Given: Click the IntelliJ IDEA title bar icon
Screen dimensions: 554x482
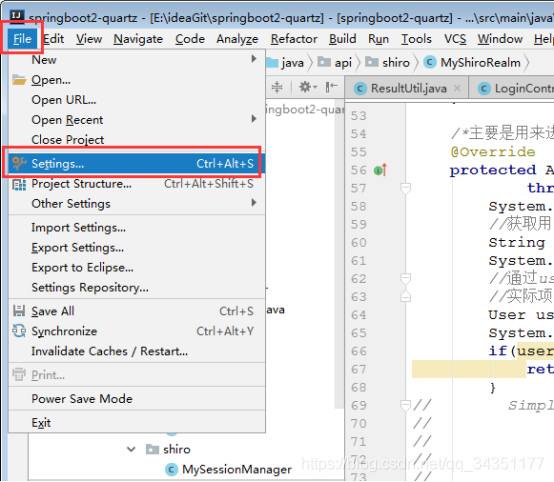Looking at the screenshot, I should coord(17,15).
